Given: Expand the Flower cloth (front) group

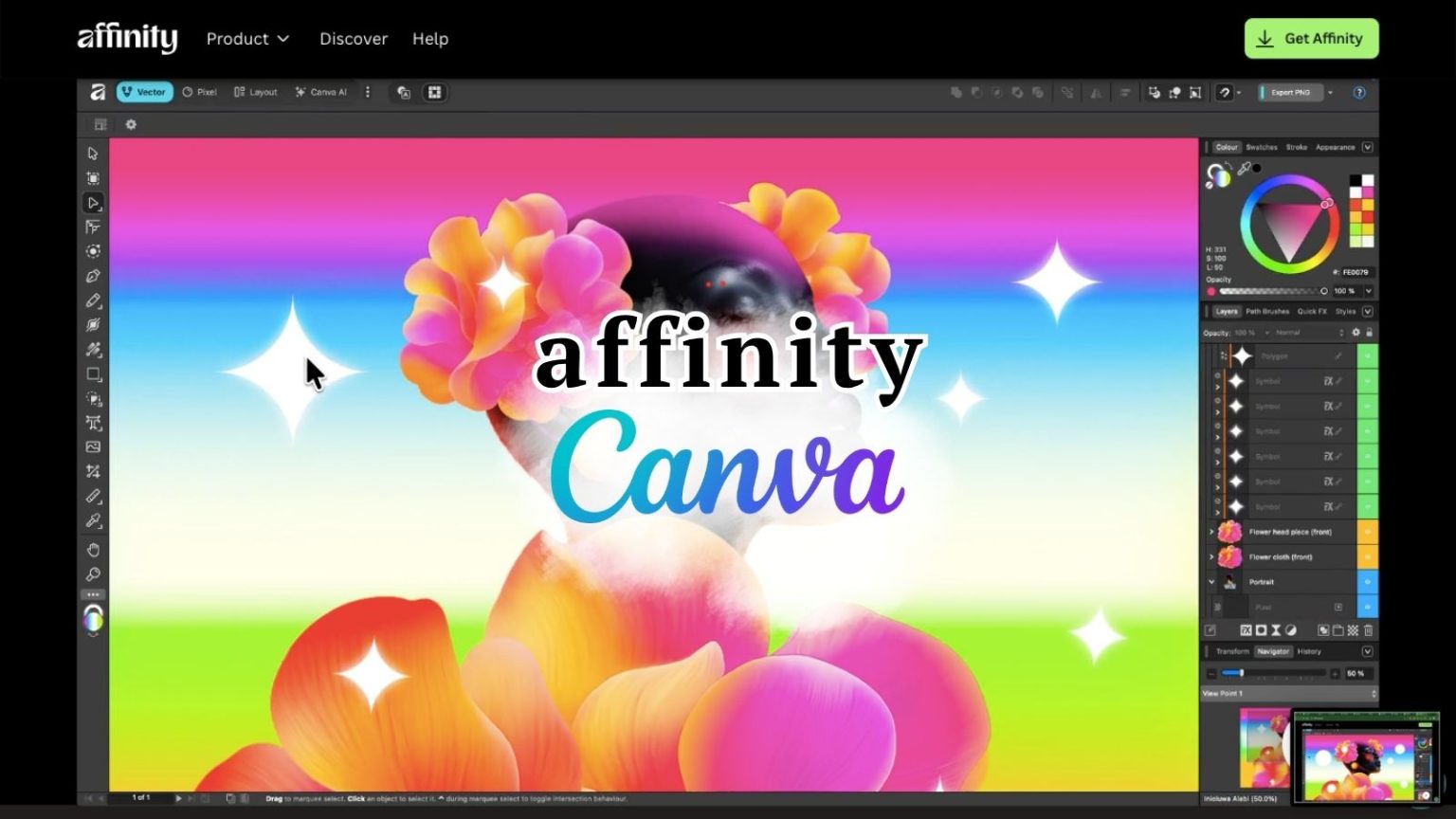Looking at the screenshot, I should pos(1210,555).
